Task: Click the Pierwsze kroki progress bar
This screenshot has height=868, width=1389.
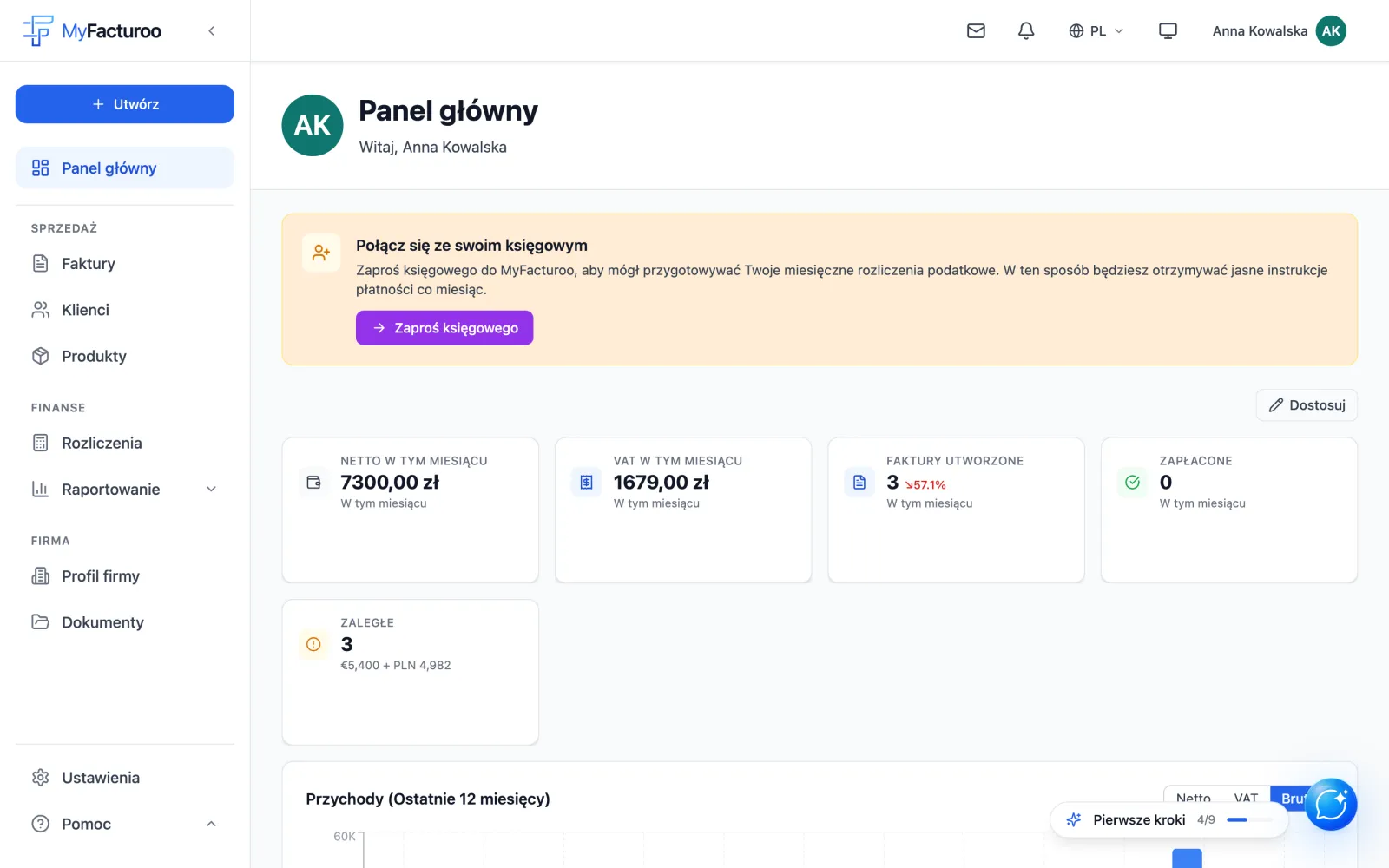Action: pos(1250,819)
